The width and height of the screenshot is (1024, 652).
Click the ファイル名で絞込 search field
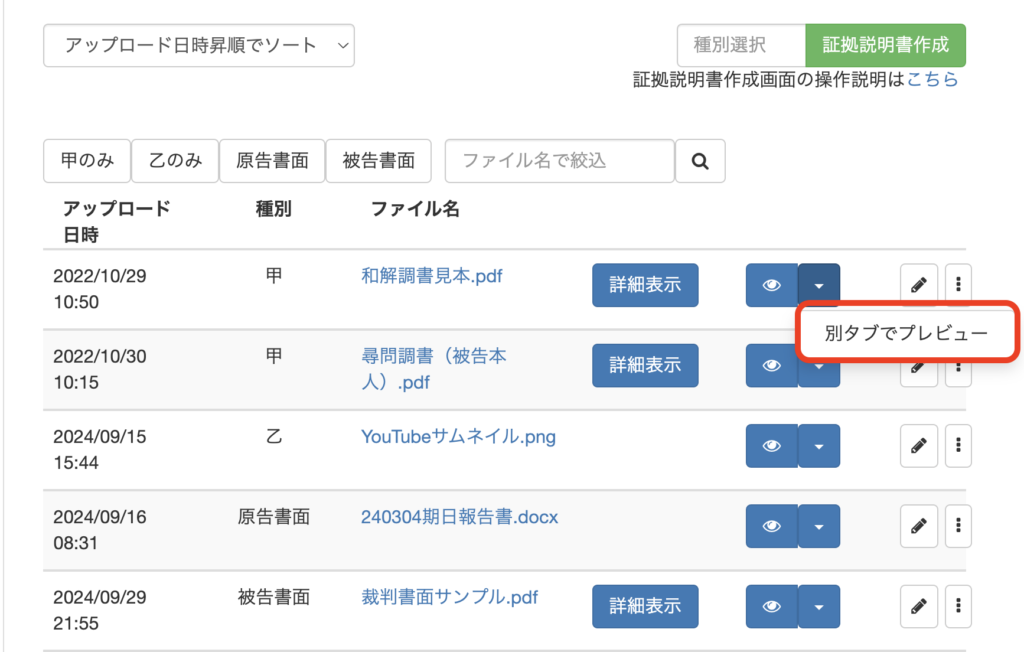(x=560, y=161)
